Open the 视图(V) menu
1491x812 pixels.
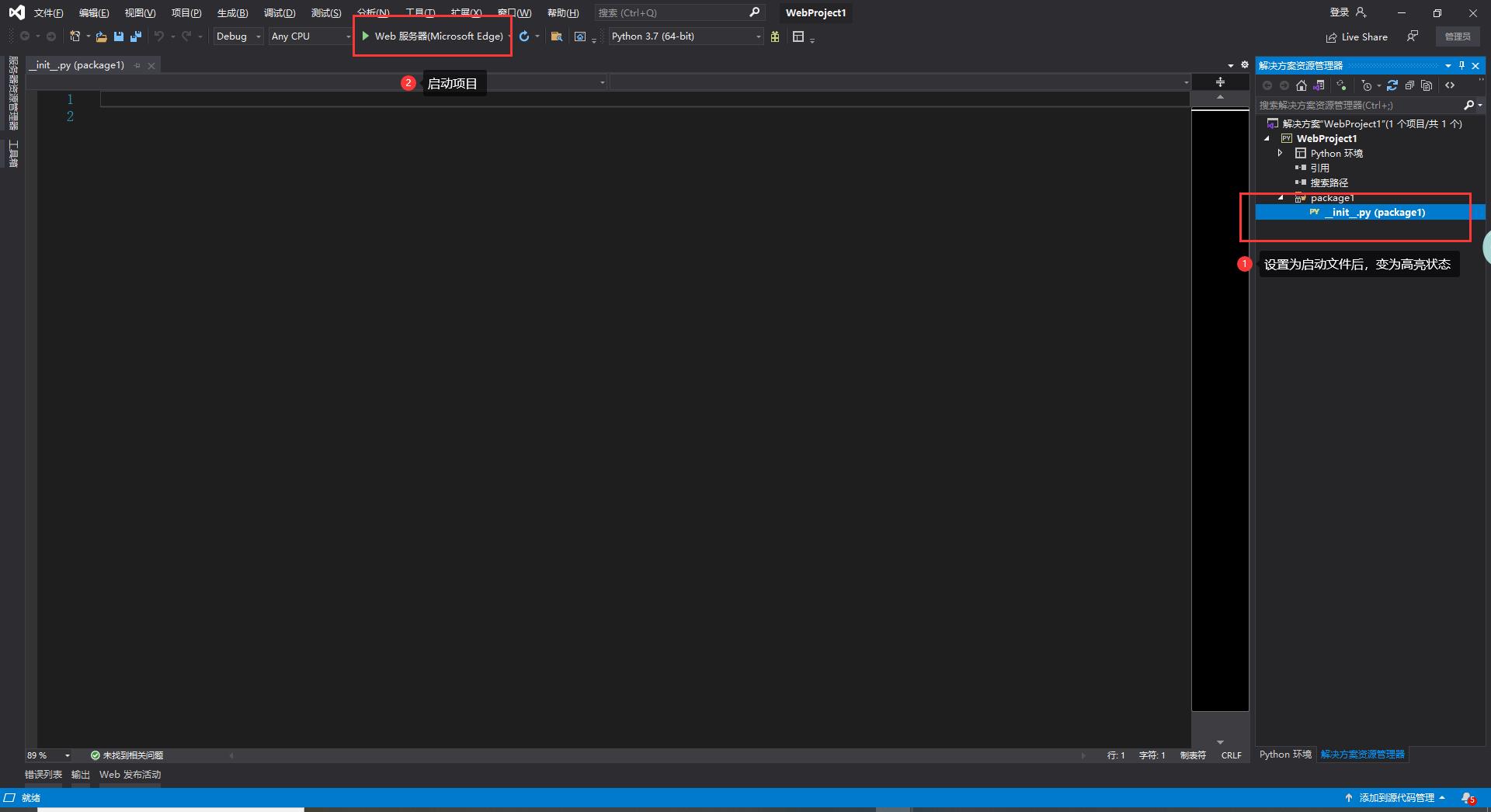(x=141, y=12)
